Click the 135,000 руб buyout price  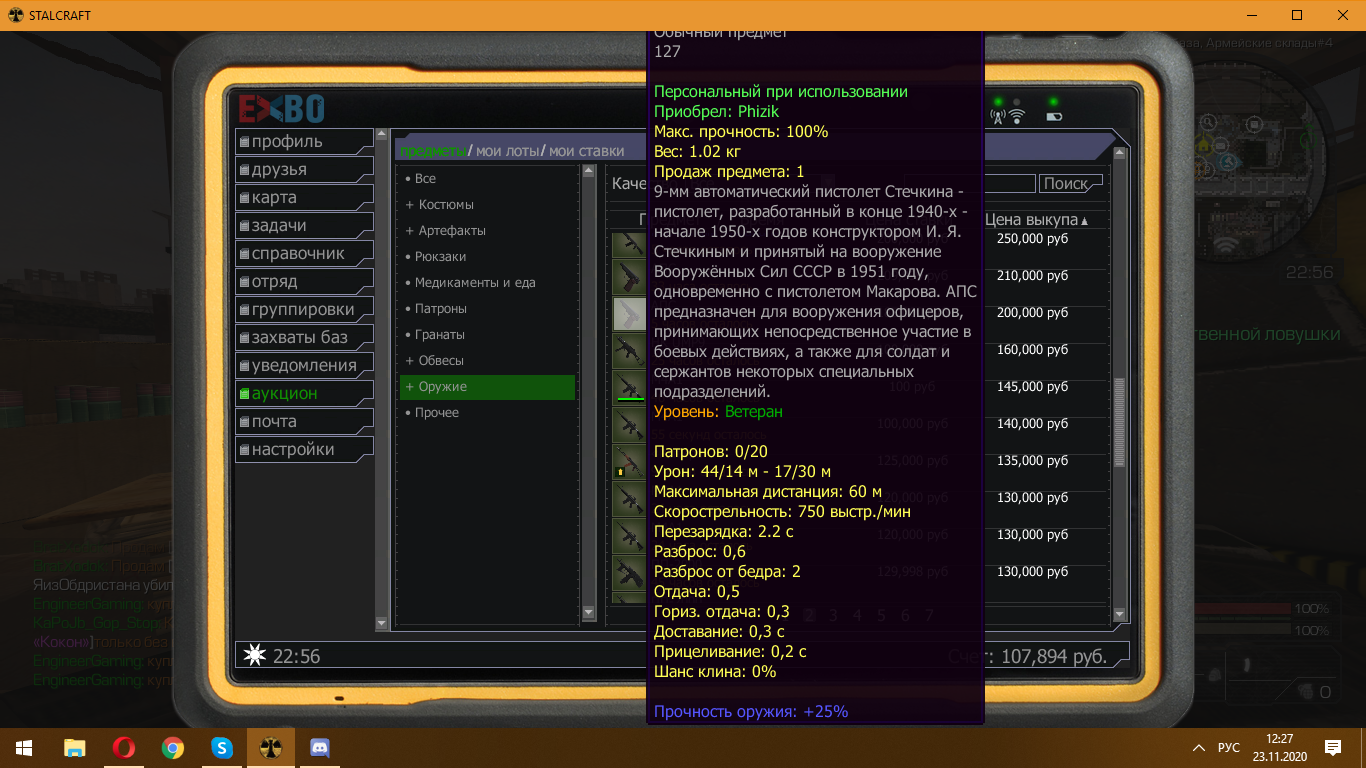pos(1033,461)
